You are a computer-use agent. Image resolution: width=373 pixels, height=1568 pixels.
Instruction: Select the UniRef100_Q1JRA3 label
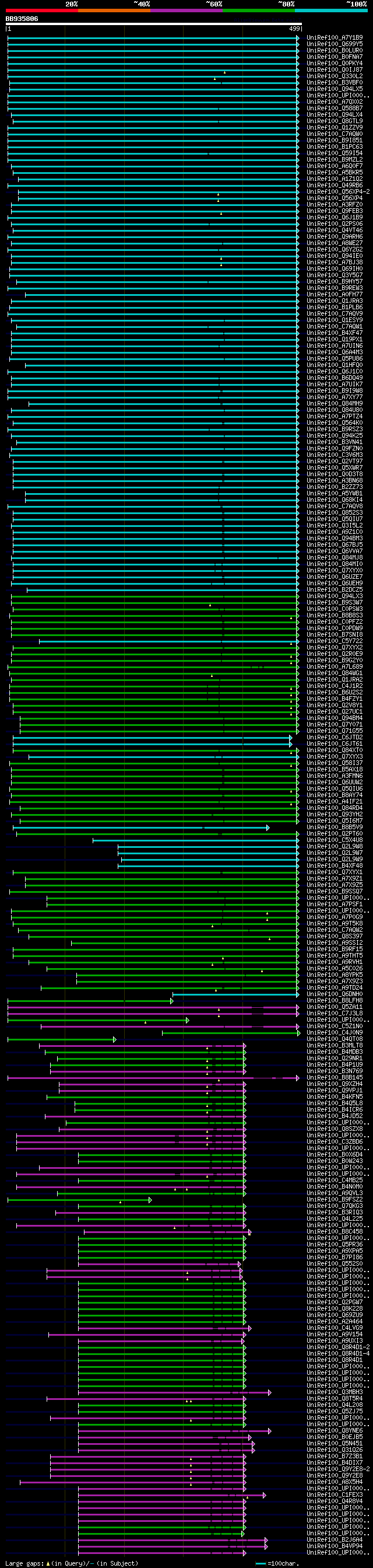click(x=335, y=301)
